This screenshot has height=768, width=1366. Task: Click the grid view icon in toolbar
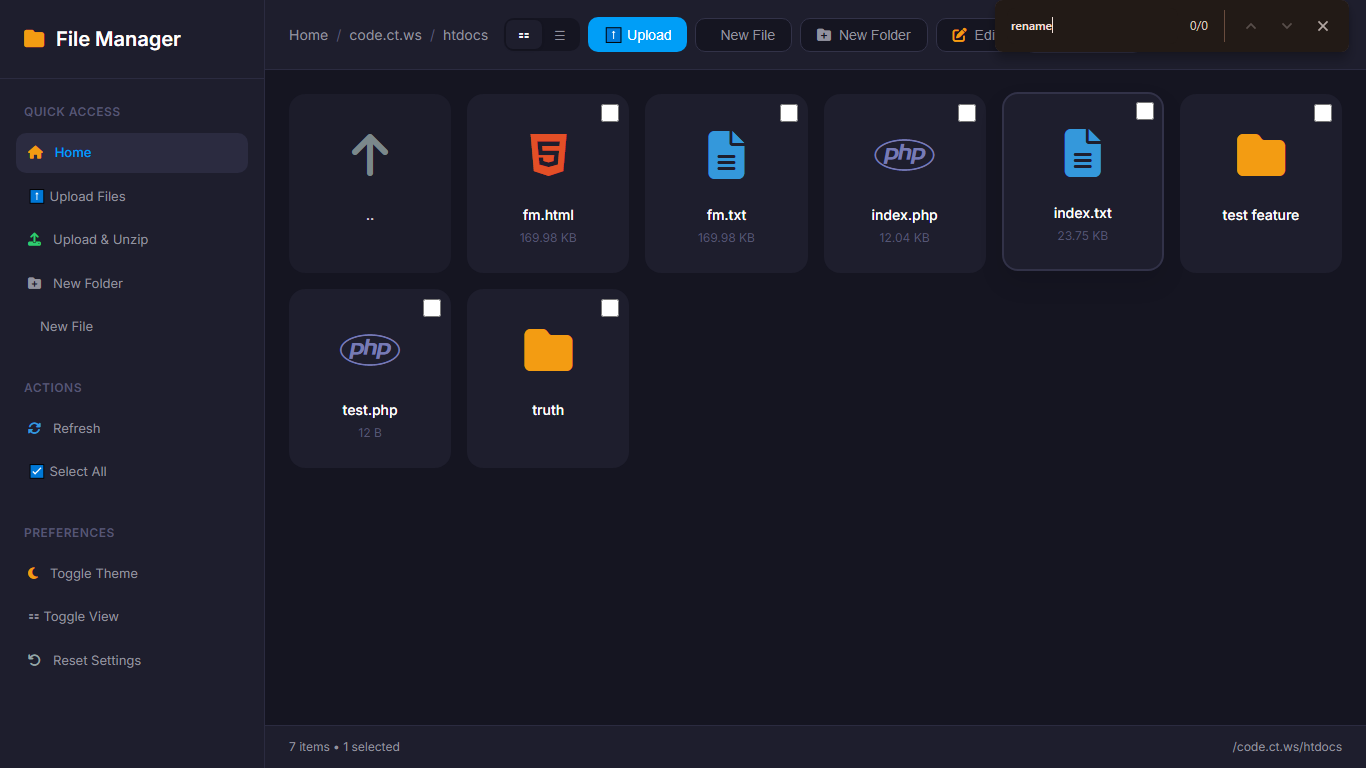(524, 35)
